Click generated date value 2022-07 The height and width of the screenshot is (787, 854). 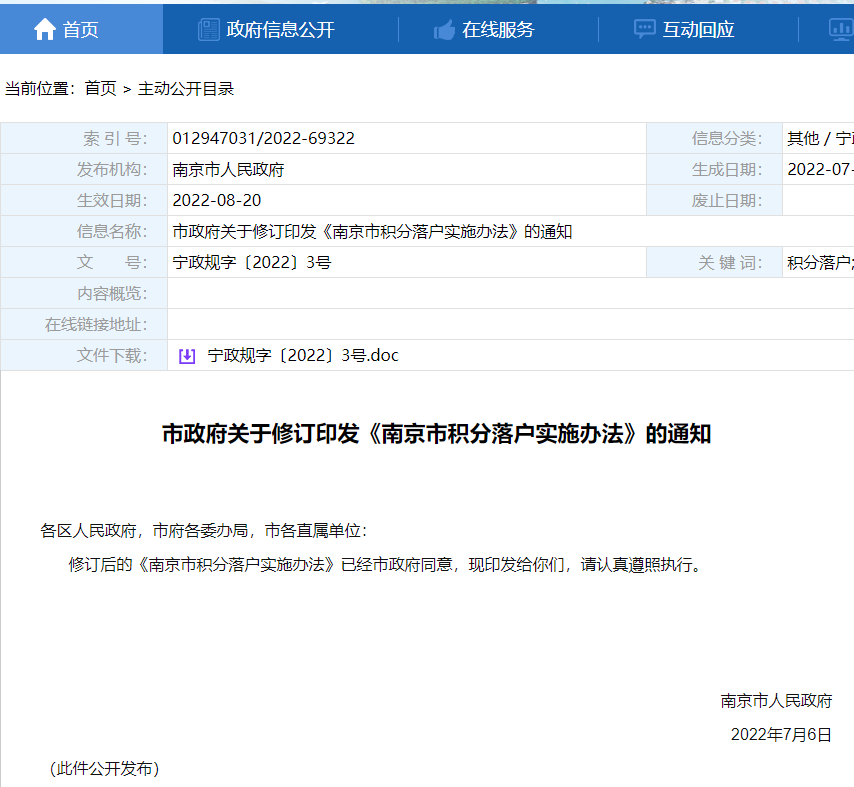(x=820, y=169)
